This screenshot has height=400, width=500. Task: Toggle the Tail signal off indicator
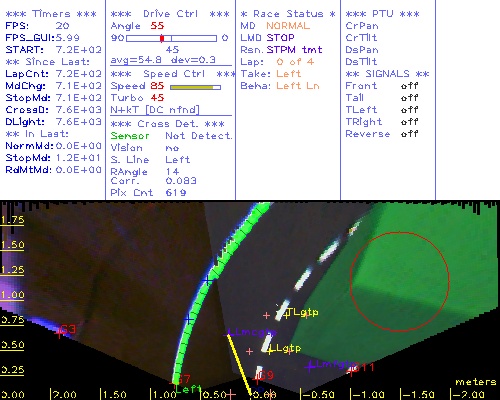click(409, 98)
